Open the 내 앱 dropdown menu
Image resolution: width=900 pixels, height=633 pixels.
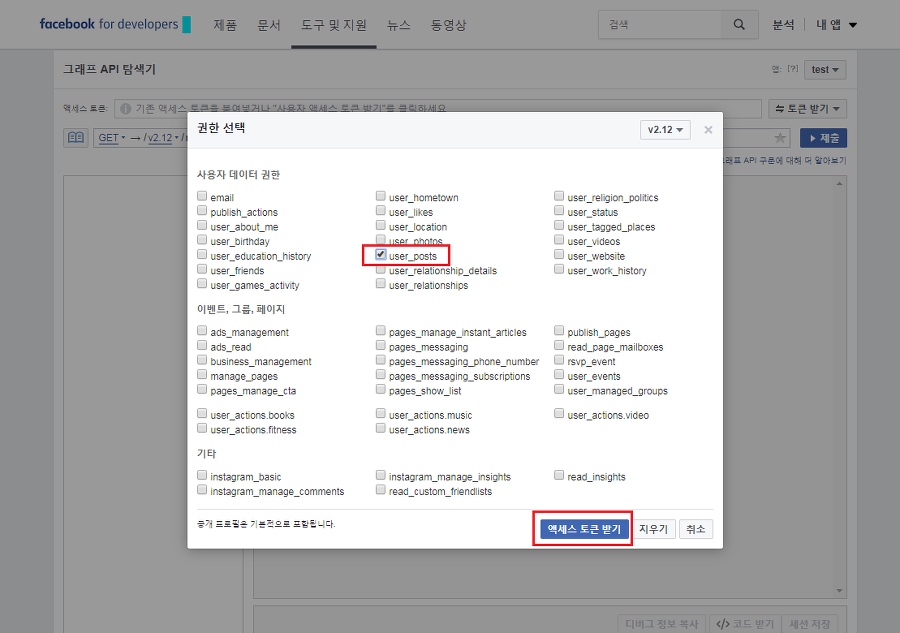coord(836,25)
